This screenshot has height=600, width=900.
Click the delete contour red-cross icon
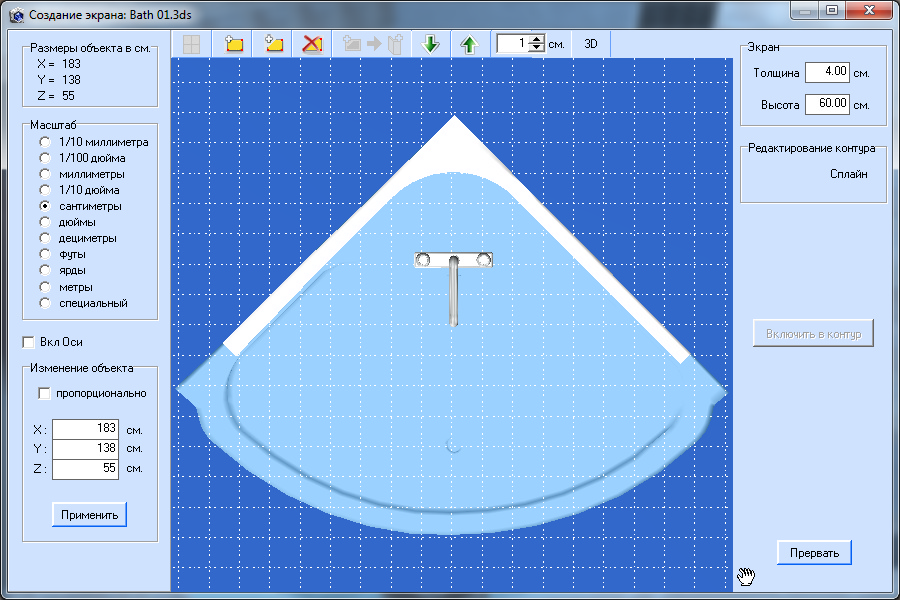coord(312,44)
